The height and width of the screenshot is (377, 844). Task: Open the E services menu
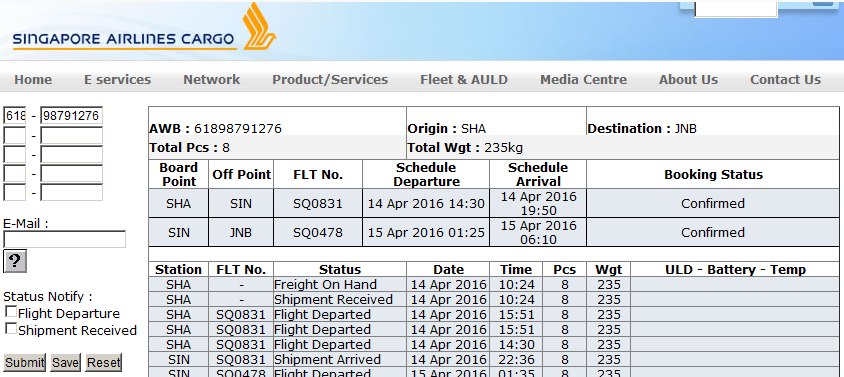pos(117,80)
